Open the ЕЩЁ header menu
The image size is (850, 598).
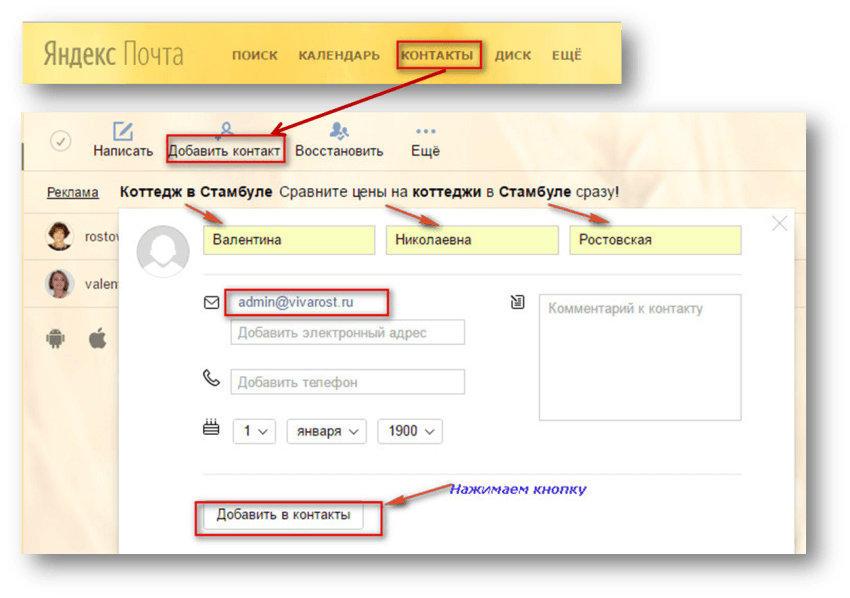pyautogui.click(x=566, y=55)
